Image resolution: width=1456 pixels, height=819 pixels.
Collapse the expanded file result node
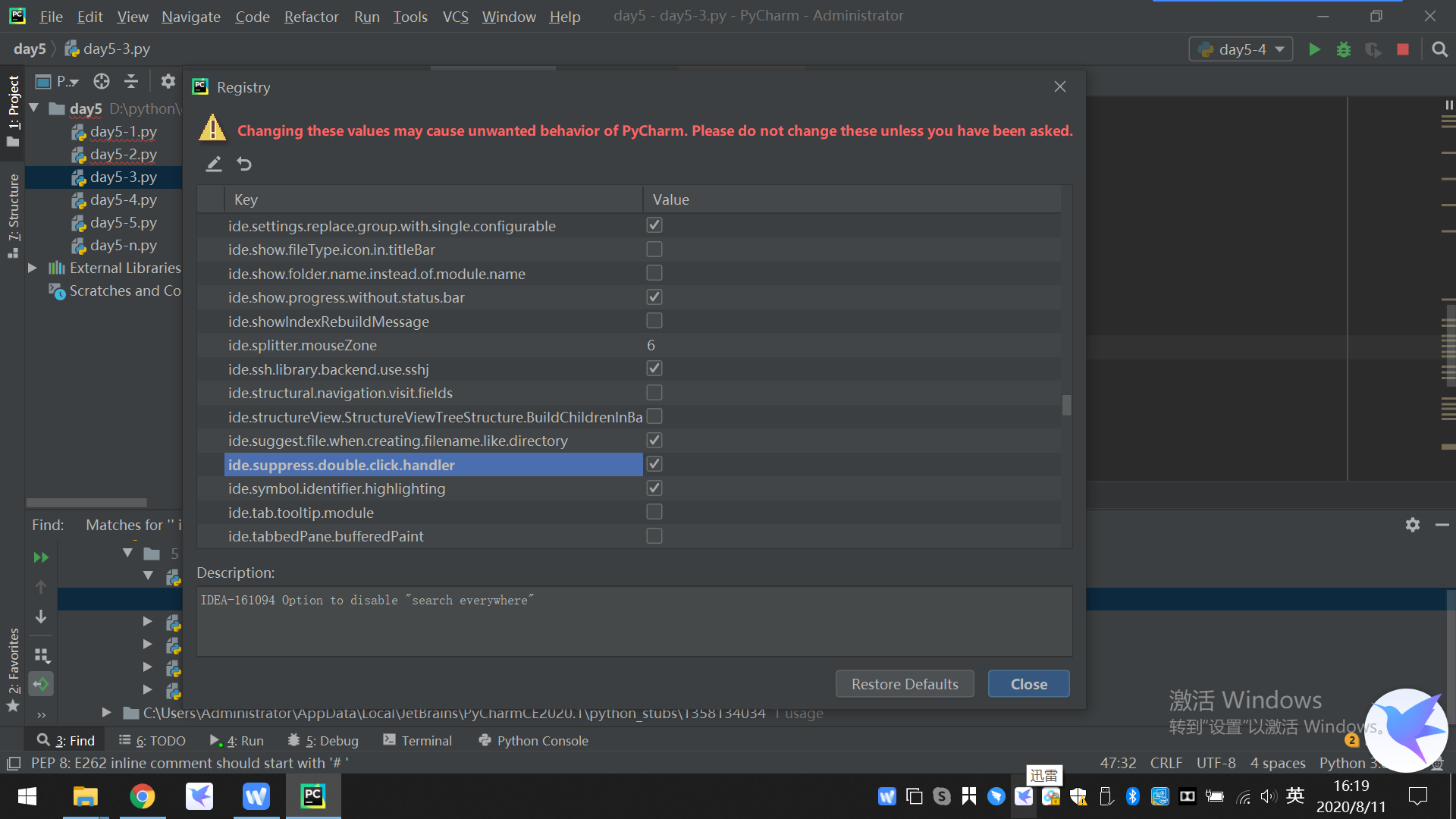tap(148, 576)
